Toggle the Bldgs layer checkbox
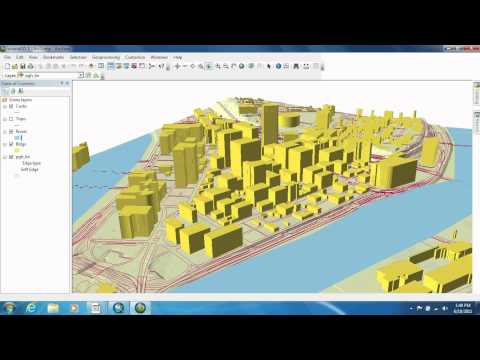This screenshot has height=360, width=480. (x=11, y=144)
